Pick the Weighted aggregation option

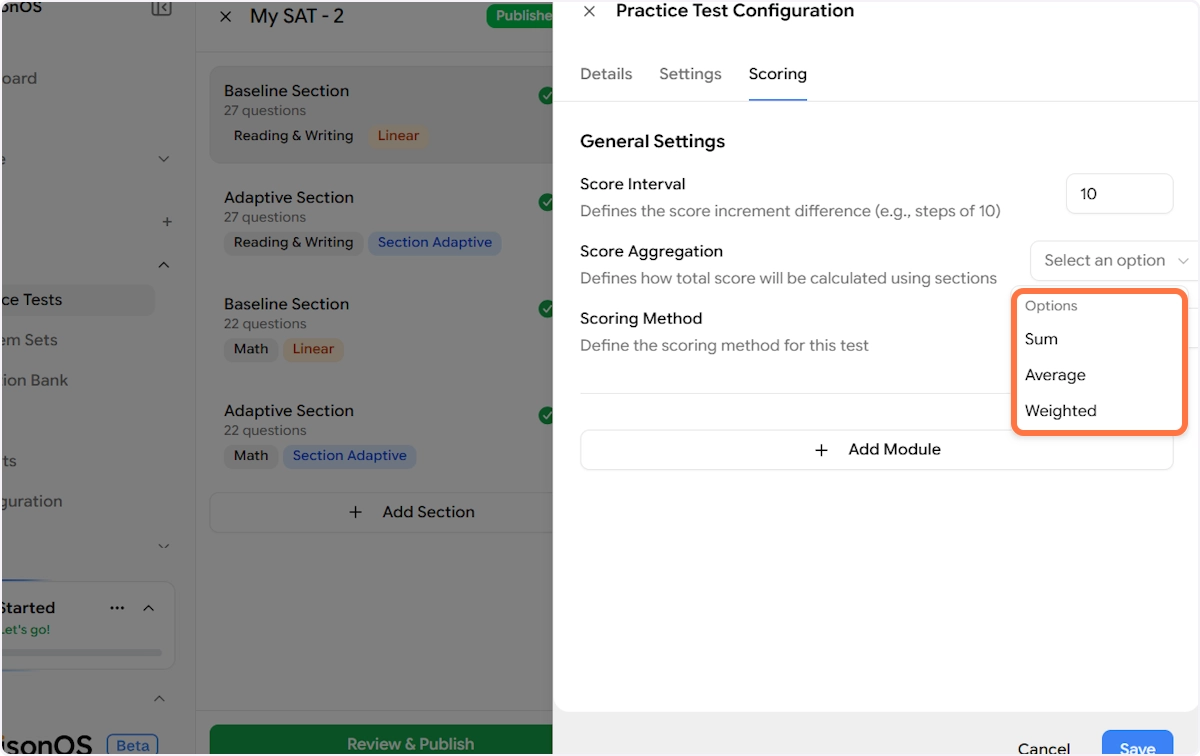click(1060, 411)
